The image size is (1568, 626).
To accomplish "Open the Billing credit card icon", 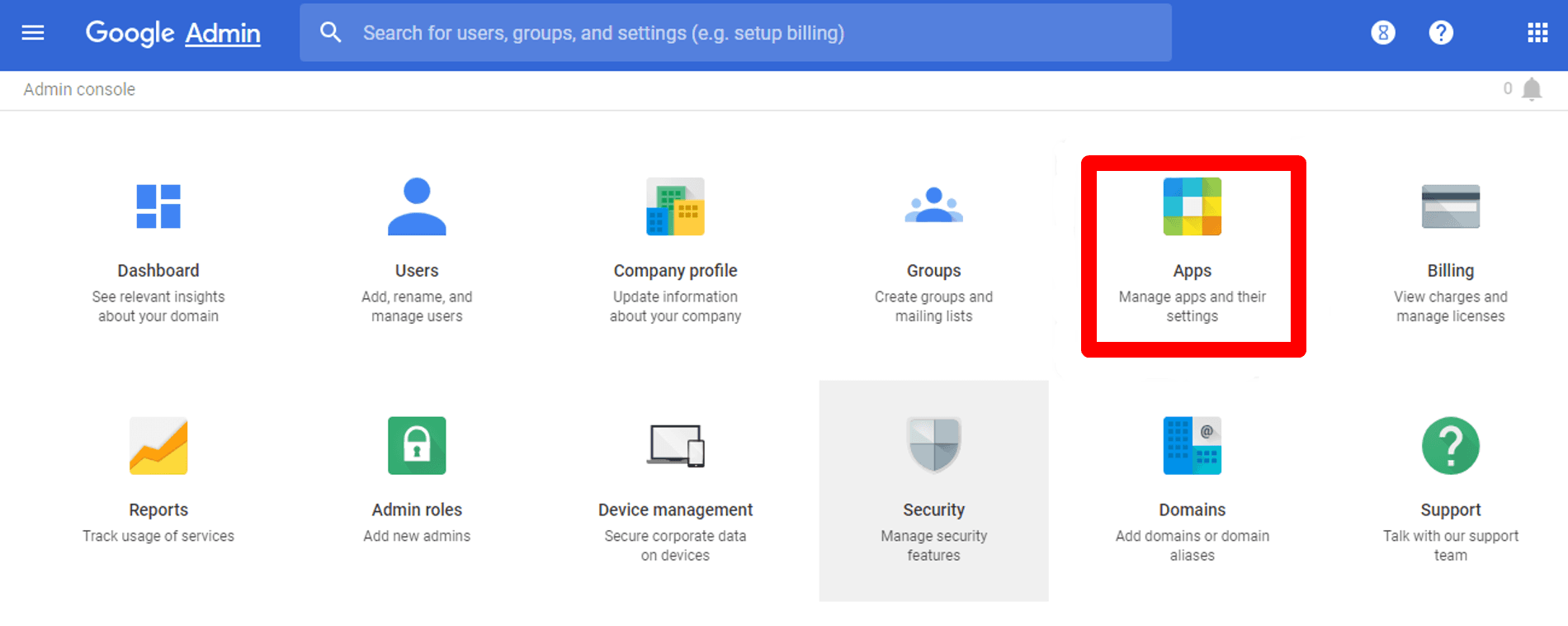I will coord(1451,206).
